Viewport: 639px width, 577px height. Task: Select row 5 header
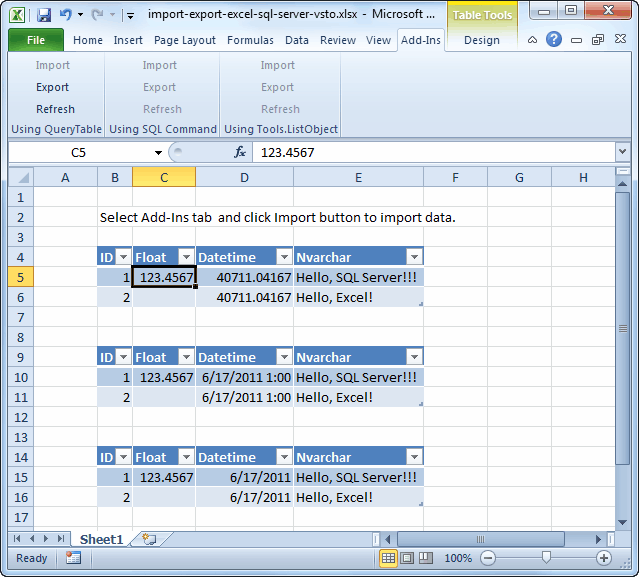tap(20, 277)
